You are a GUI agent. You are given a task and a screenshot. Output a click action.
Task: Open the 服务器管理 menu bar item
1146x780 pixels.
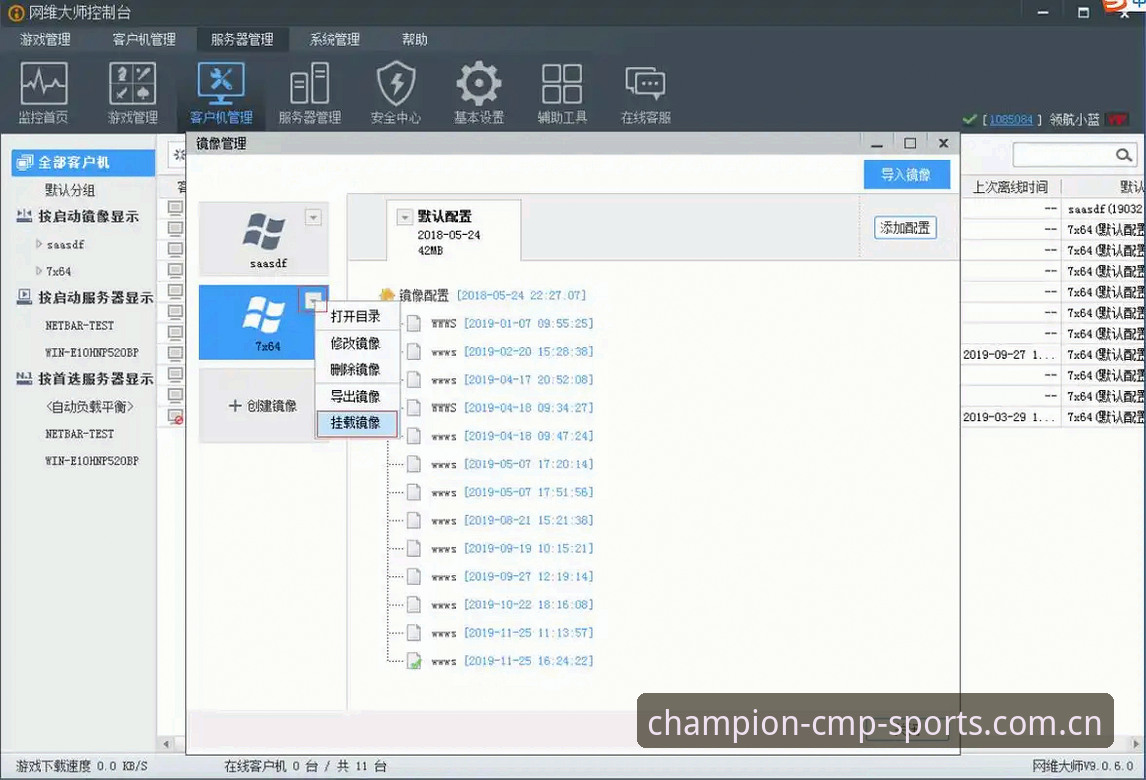click(x=242, y=39)
